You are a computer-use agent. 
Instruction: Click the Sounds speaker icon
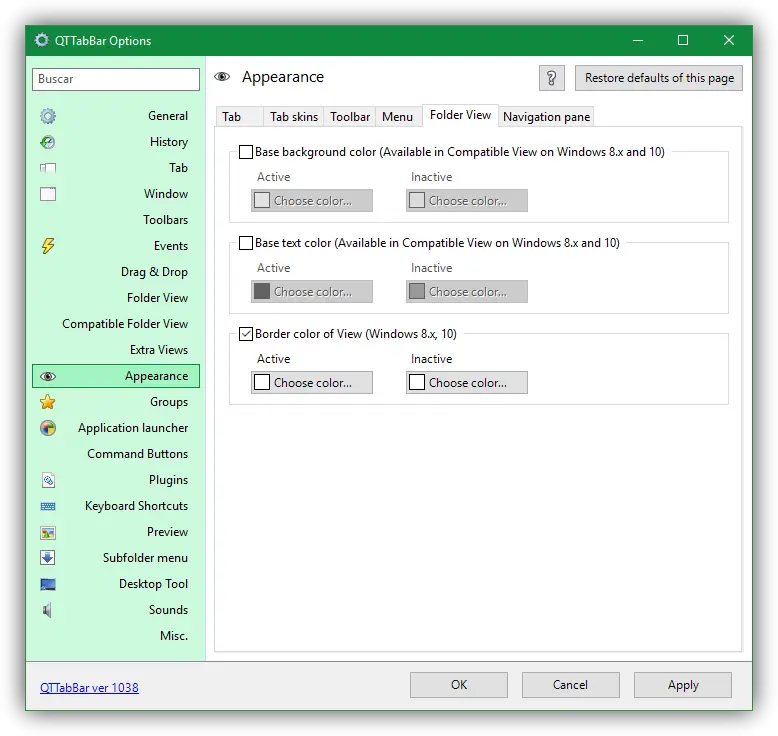tap(47, 610)
